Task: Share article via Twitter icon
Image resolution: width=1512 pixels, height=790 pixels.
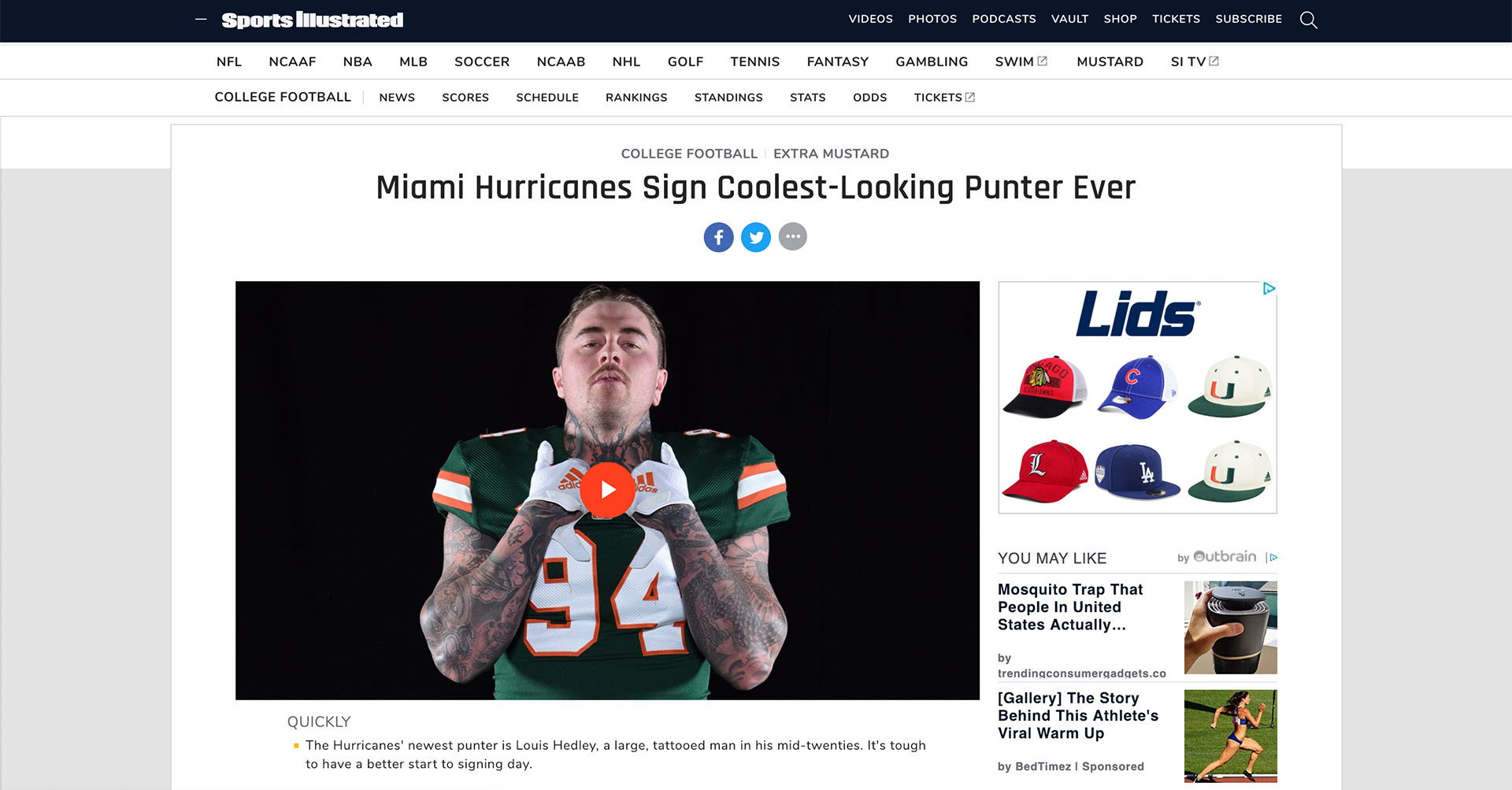Action: tap(756, 237)
